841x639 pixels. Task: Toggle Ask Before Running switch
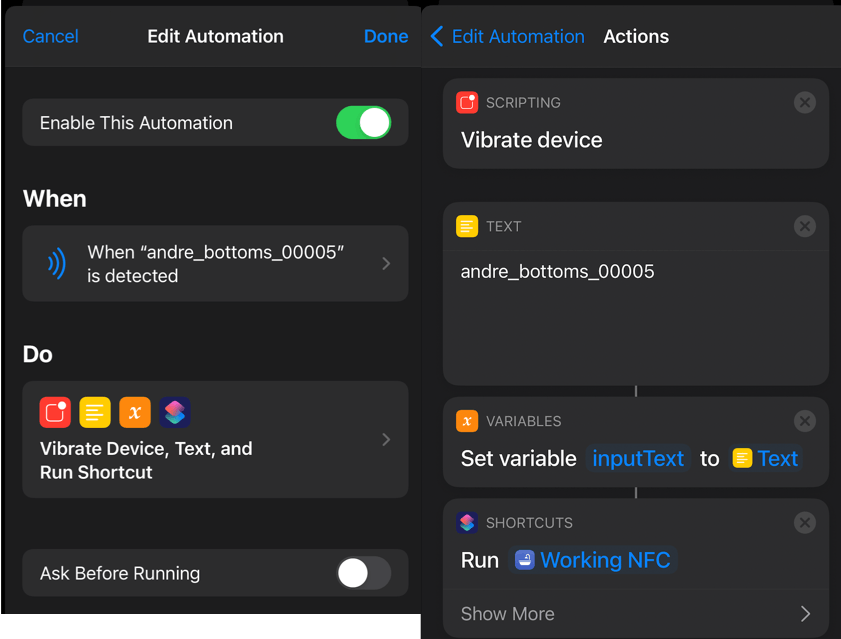tap(364, 573)
